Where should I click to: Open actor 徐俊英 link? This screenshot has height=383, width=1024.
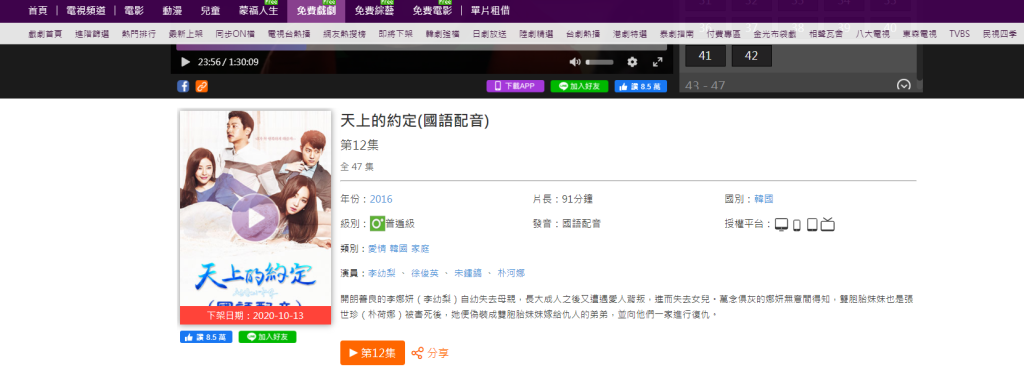425,273
